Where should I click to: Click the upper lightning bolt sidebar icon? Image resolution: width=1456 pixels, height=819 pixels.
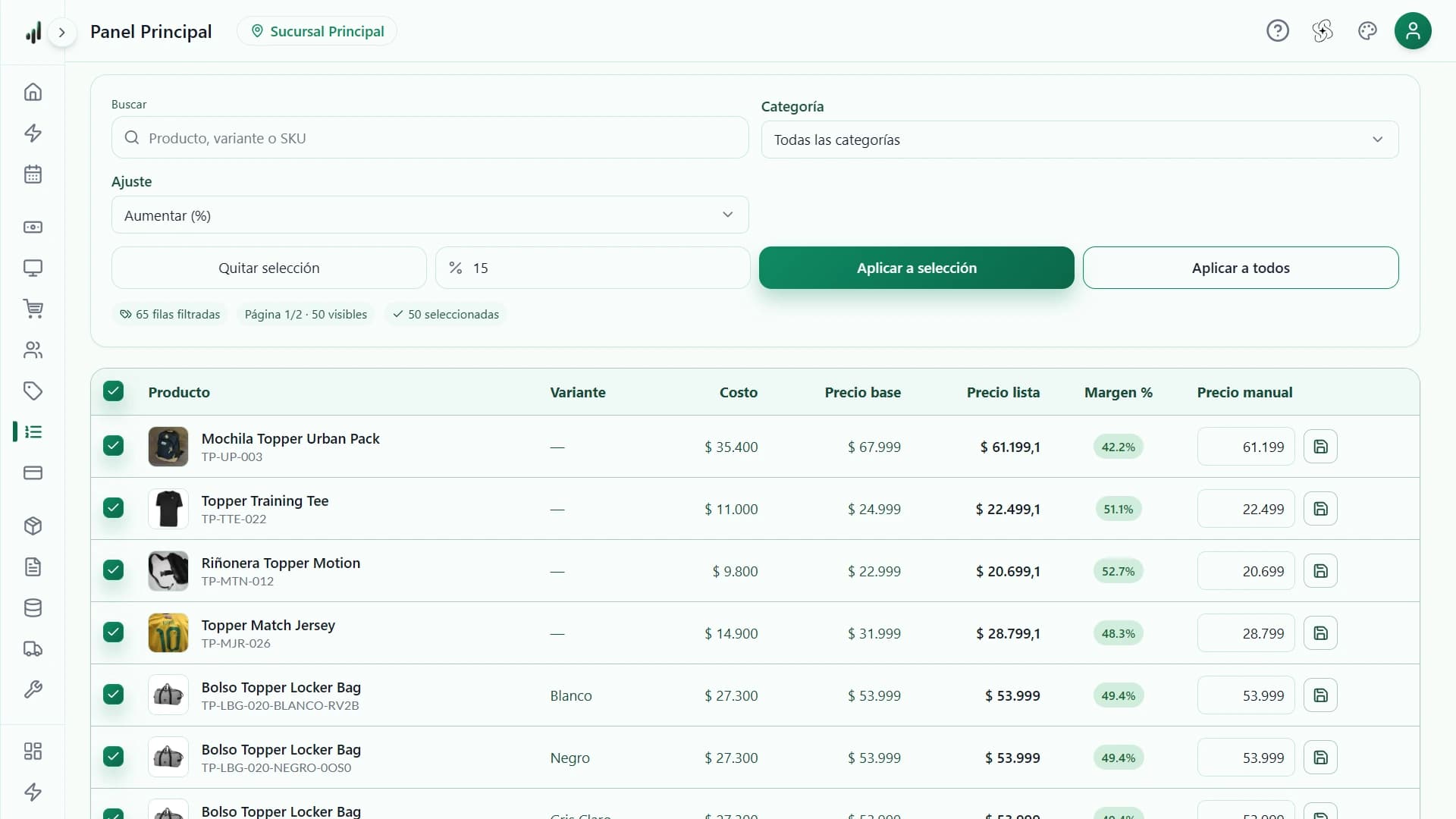pos(33,133)
